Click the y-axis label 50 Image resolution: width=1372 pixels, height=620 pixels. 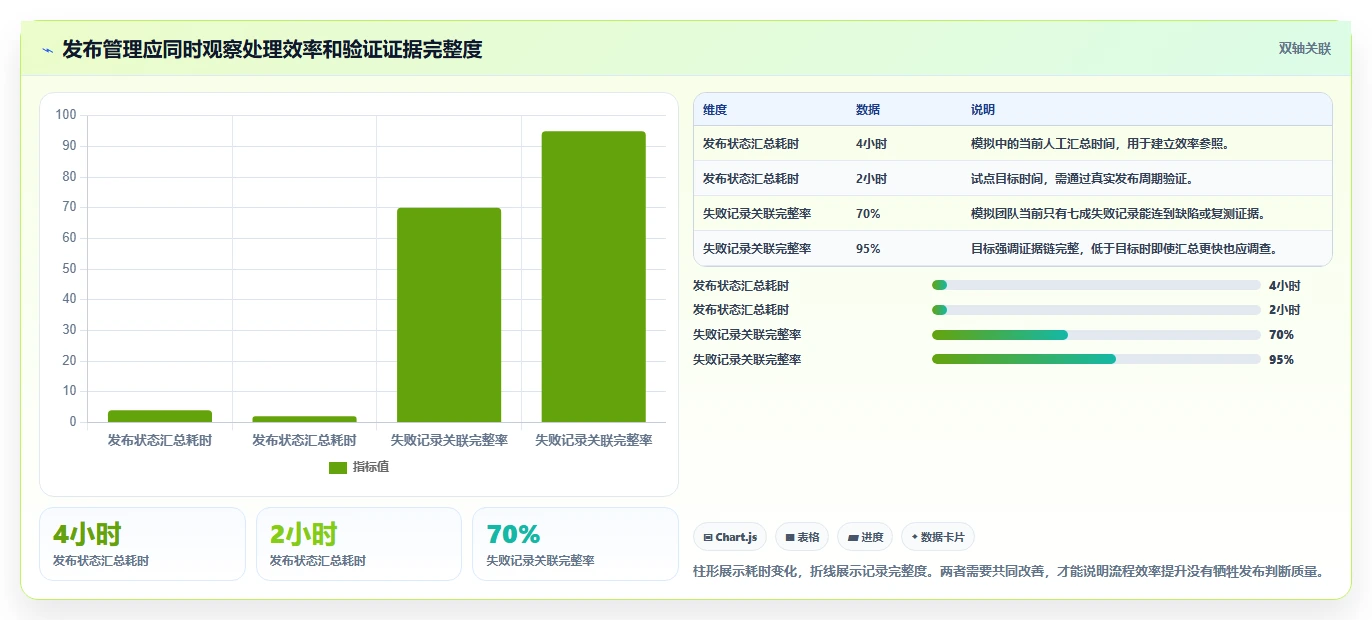(x=69, y=269)
